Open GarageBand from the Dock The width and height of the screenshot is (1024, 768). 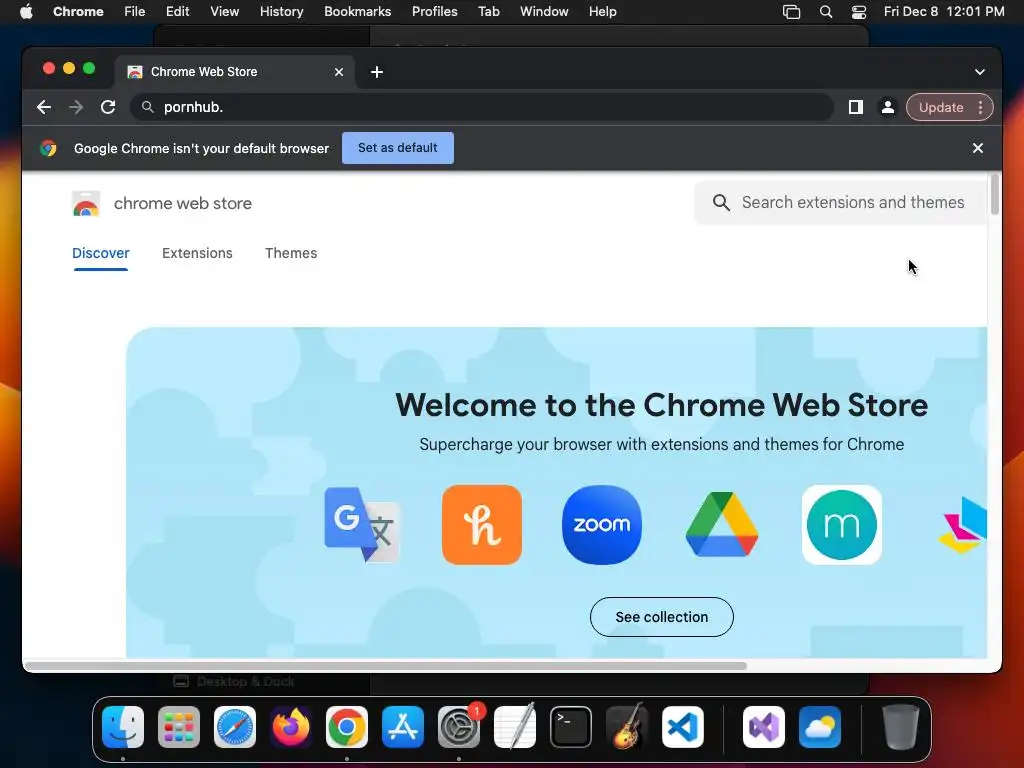click(x=627, y=727)
